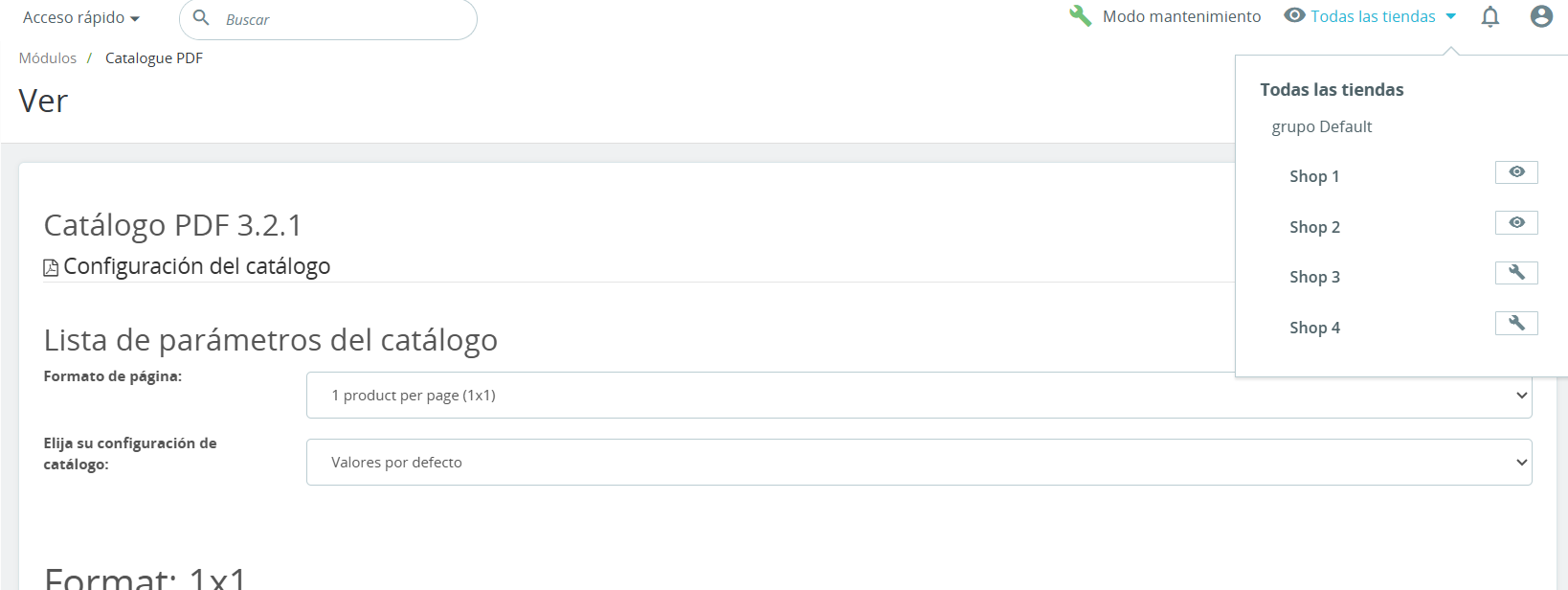Open the Formato de página dropdown
The height and width of the screenshot is (590, 1568).
[919, 396]
